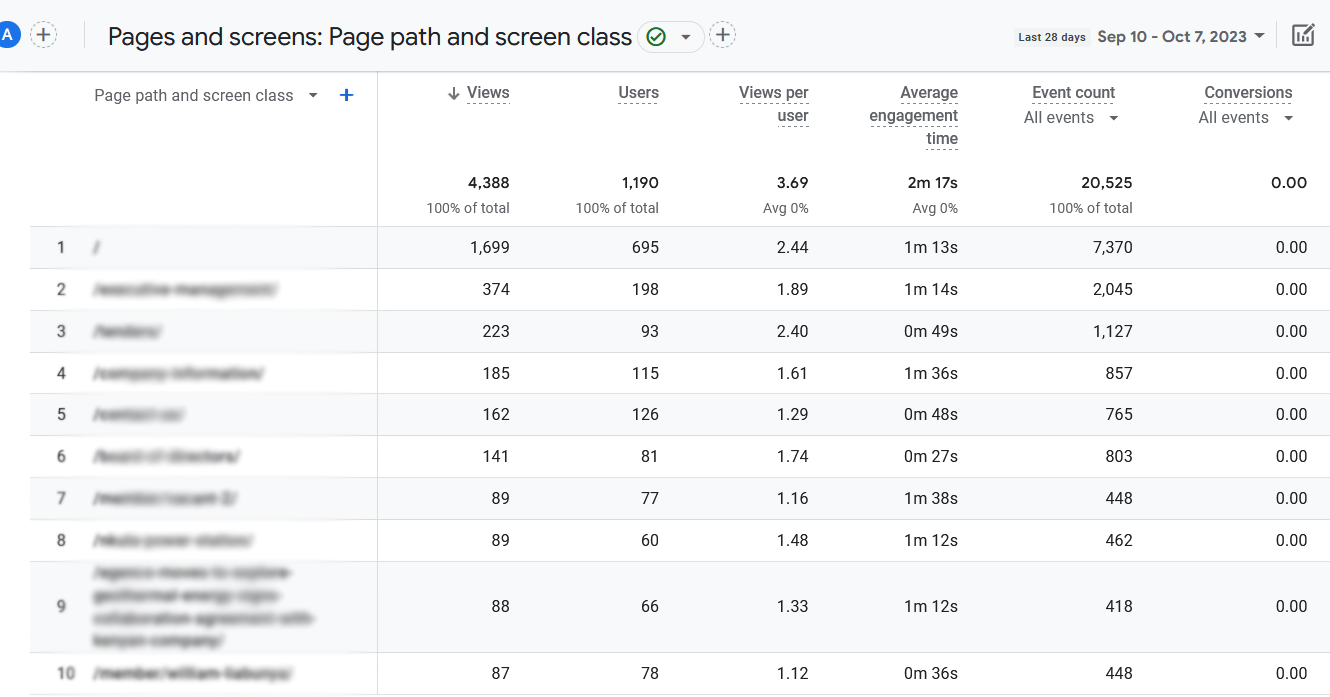
Task: Click the Views column header
Action: point(488,93)
